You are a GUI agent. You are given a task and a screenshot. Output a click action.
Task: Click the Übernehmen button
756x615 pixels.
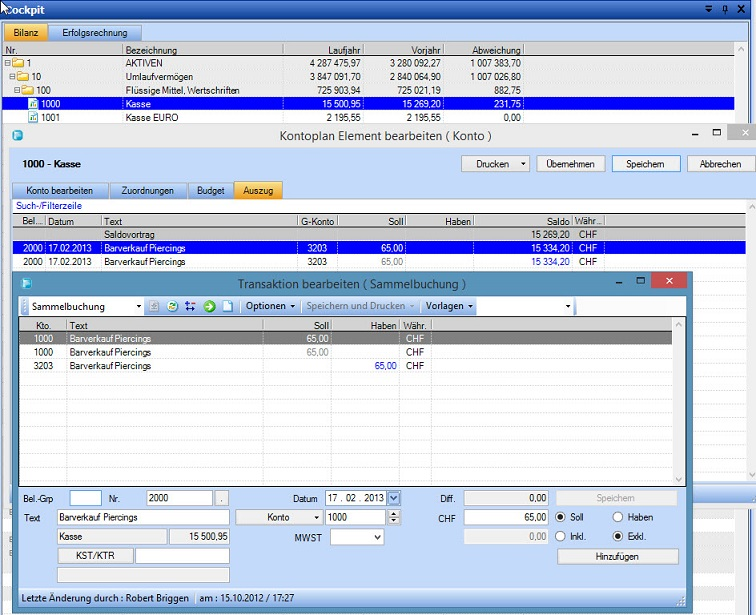click(x=572, y=164)
